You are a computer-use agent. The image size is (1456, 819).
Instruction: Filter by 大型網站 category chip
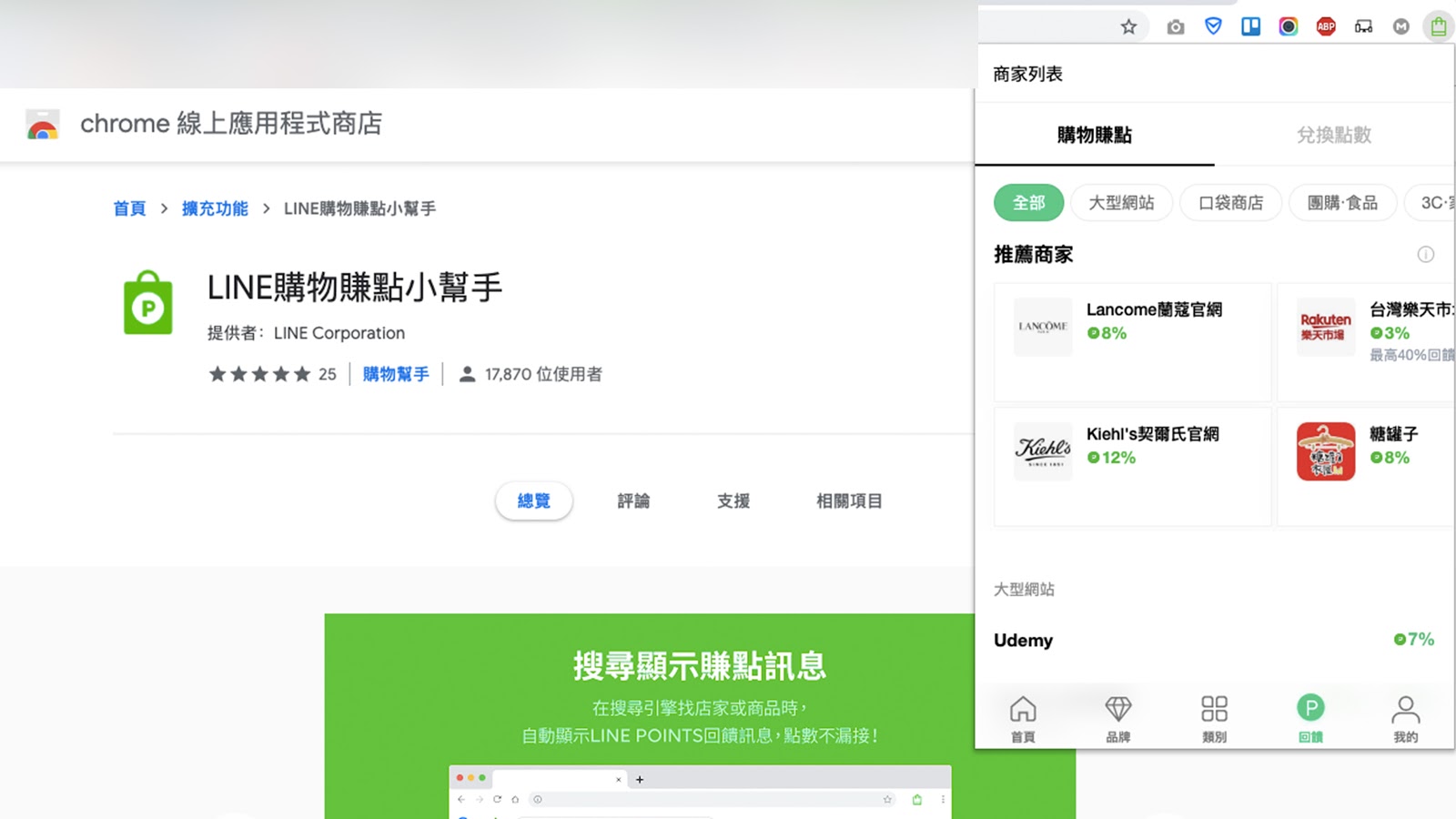point(1121,203)
